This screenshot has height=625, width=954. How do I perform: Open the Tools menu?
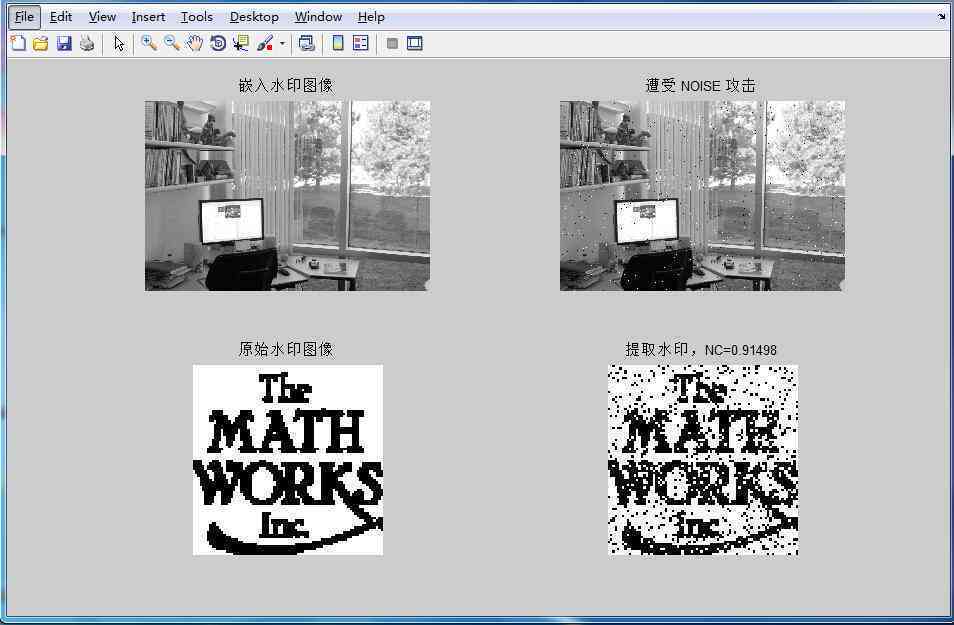197,17
